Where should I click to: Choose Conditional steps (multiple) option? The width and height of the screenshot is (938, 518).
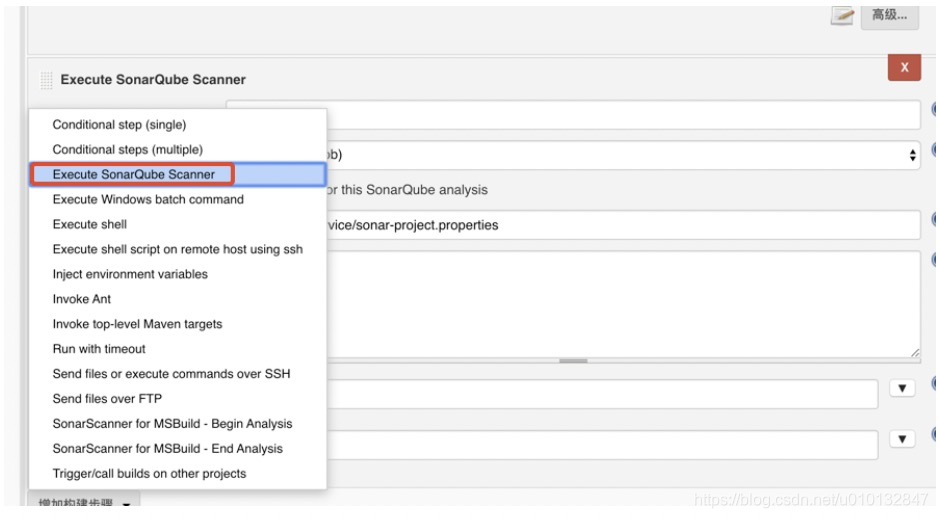pyautogui.click(x=178, y=150)
